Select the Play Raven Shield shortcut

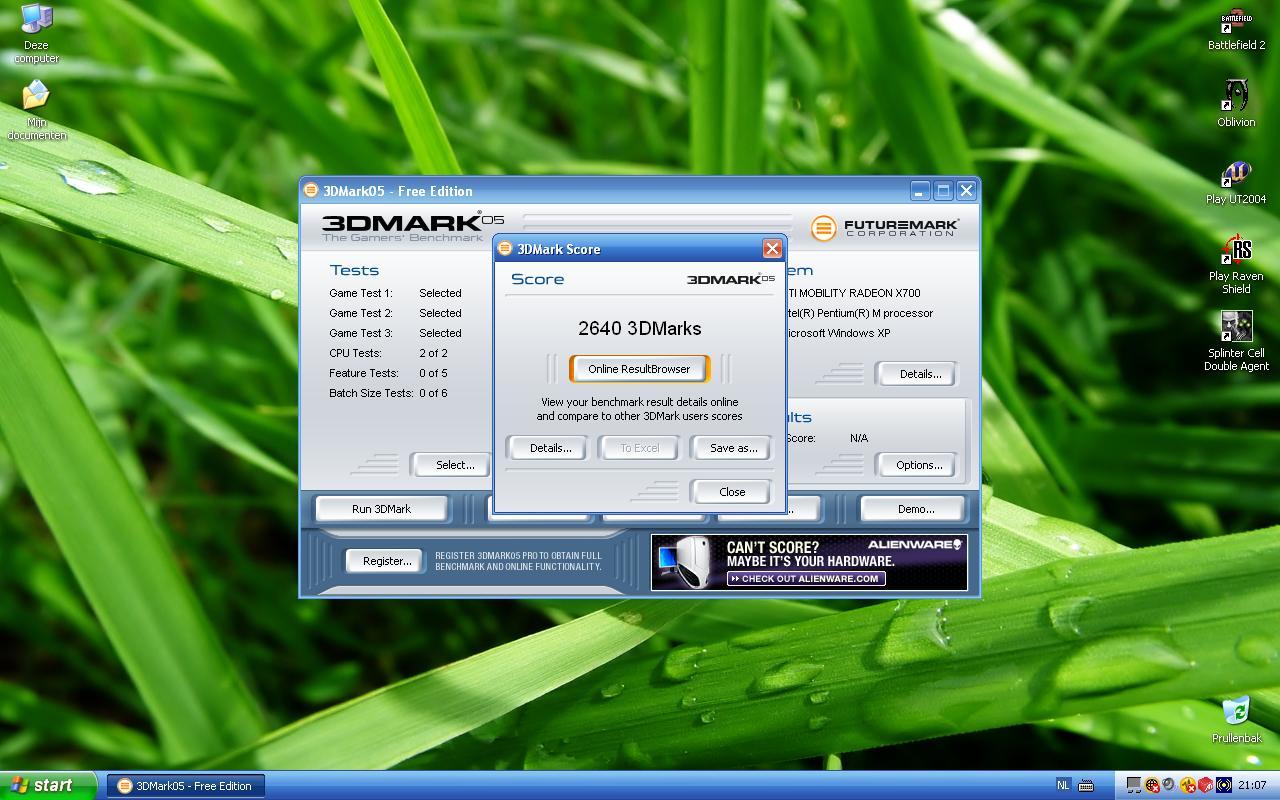click(x=1236, y=265)
